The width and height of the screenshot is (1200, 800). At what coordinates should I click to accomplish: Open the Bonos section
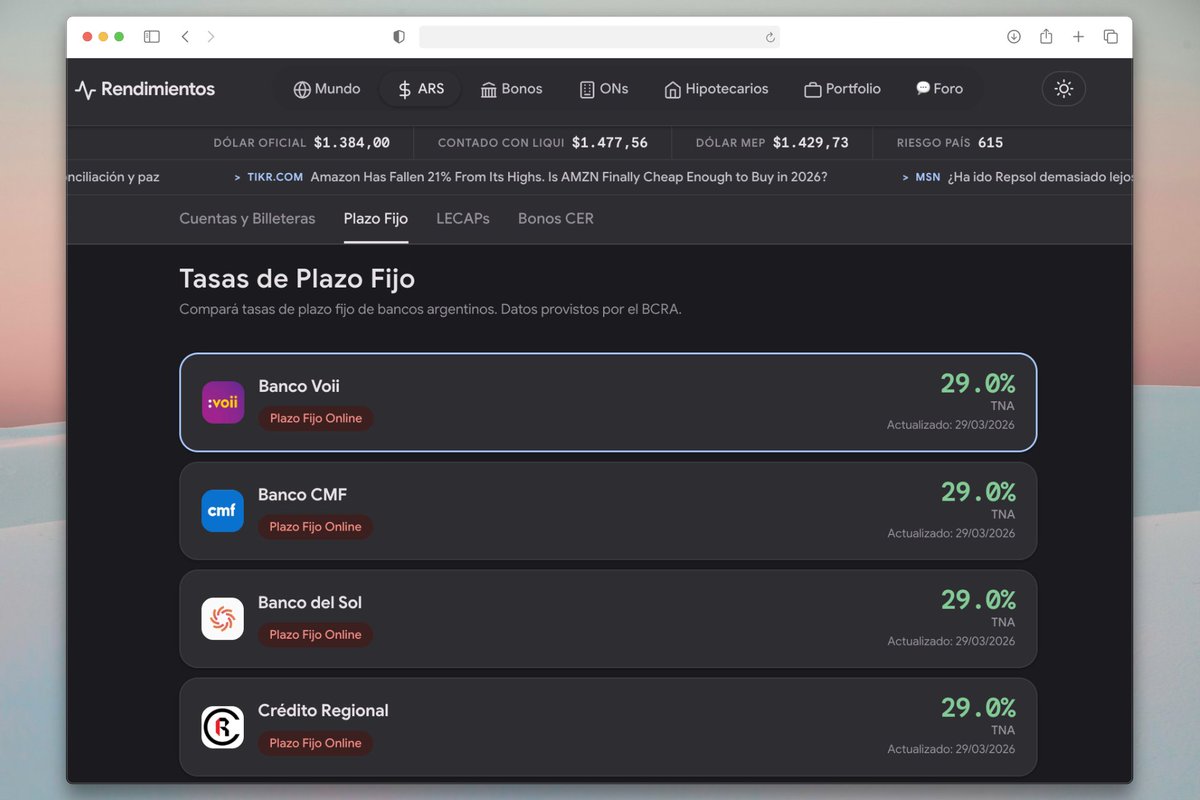(511, 89)
